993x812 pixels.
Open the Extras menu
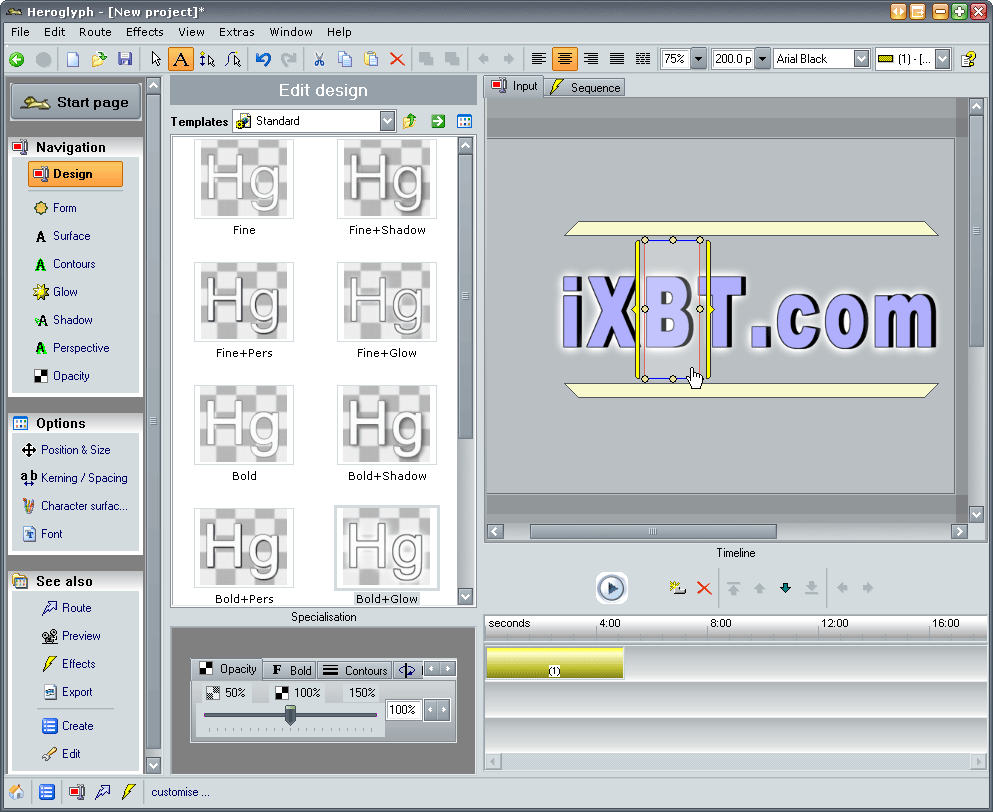tap(236, 32)
